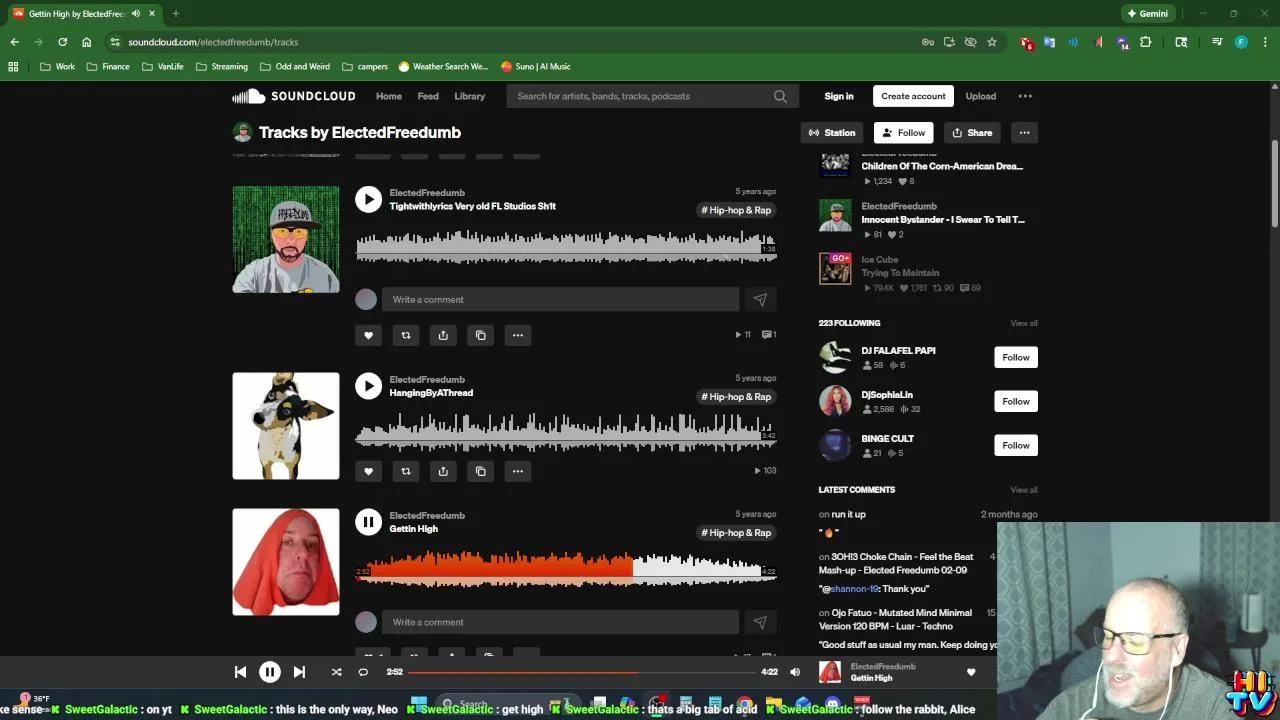1280x720 pixels.
Task: Click the search magnifier icon
Action: [x=780, y=96]
